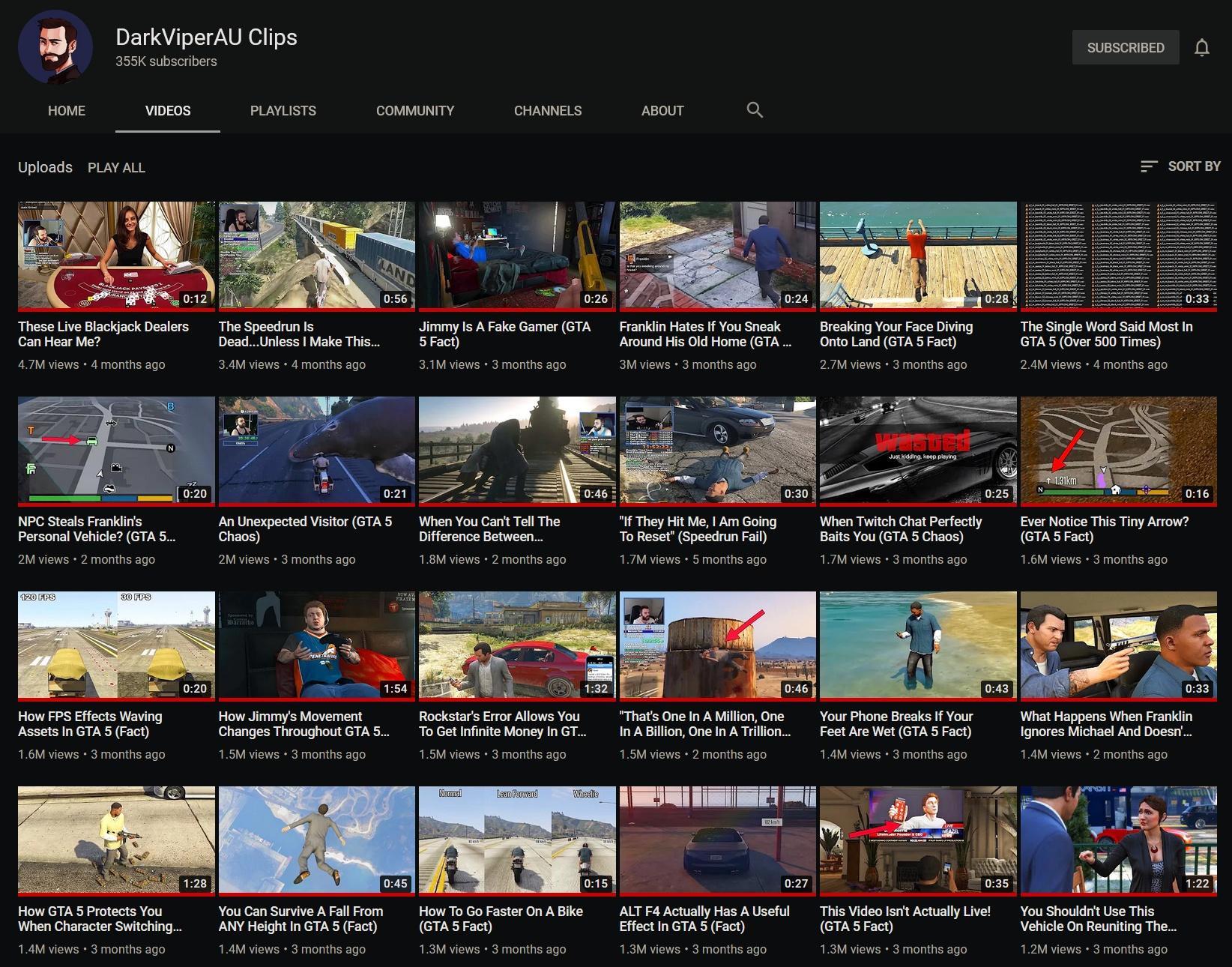Go to the Community tab
The image size is (1232, 967).
pos(414,111)
